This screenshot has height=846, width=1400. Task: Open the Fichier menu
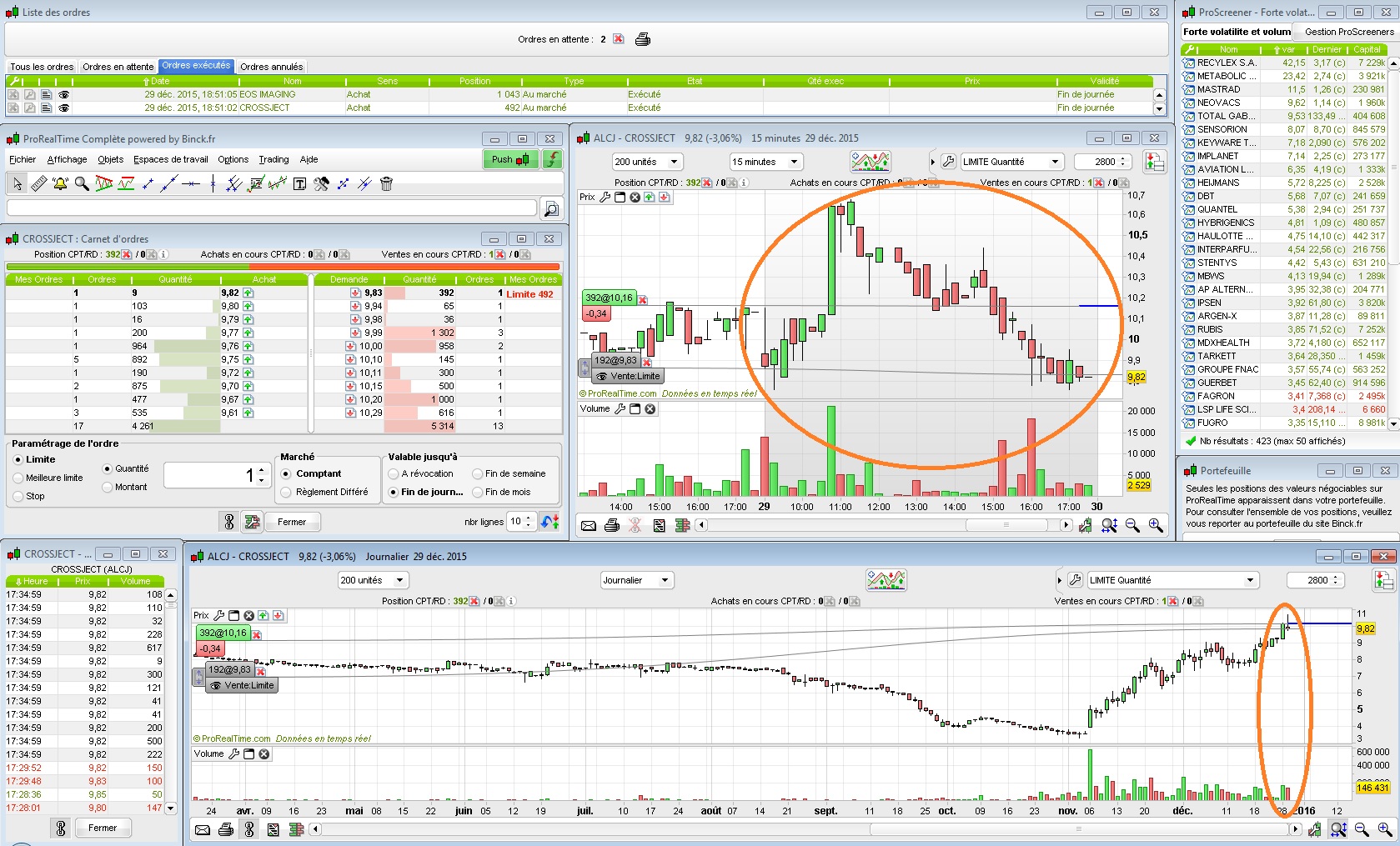coord(23,159)
